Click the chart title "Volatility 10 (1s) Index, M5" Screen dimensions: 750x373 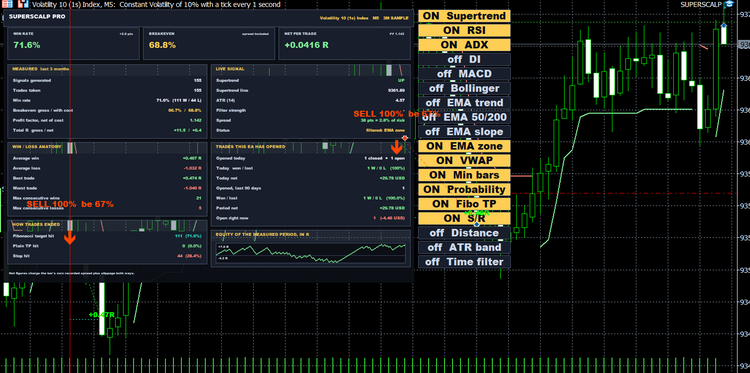(x=73, y=4)
